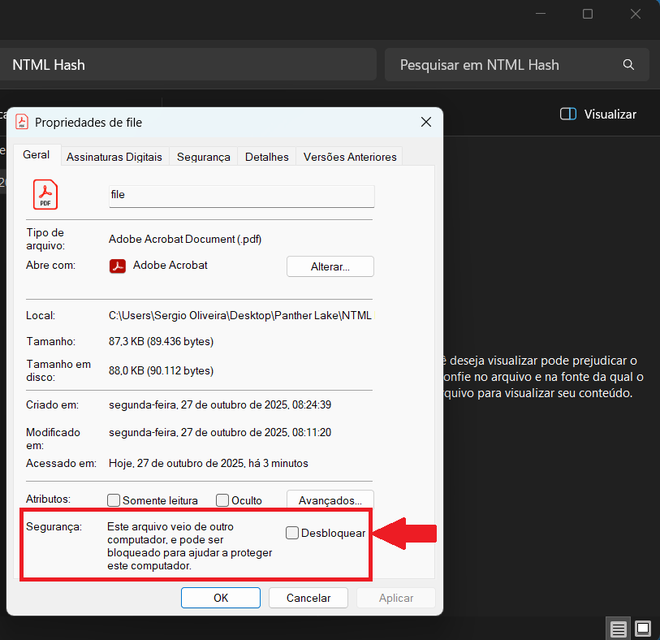Switch to the Segurança tab
Image resolution: width=660 pixels, height=640 pixels.
[203, 157]
